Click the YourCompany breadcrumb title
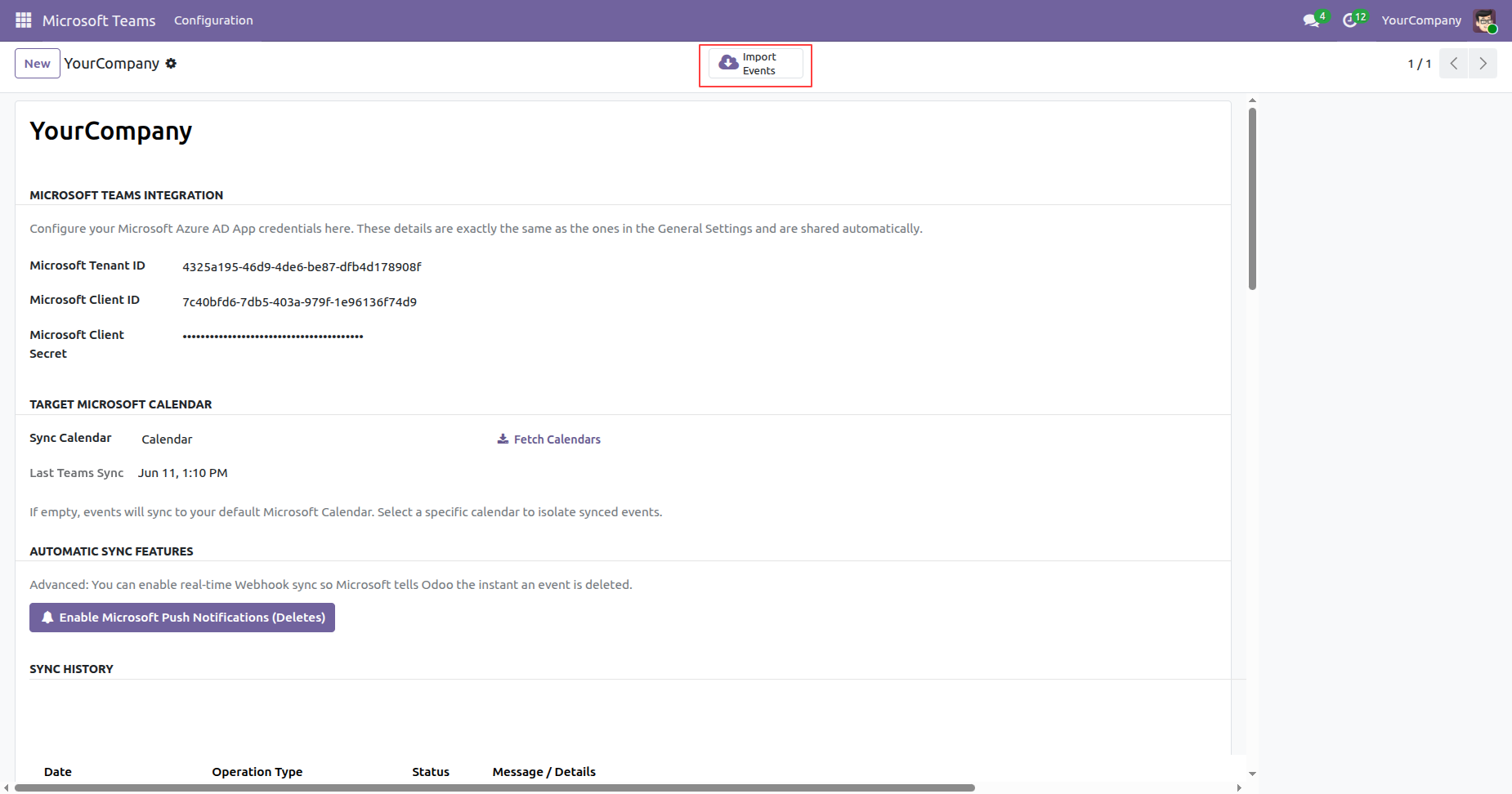Screen dimensions: 1512x794 [x=112, y=64]
